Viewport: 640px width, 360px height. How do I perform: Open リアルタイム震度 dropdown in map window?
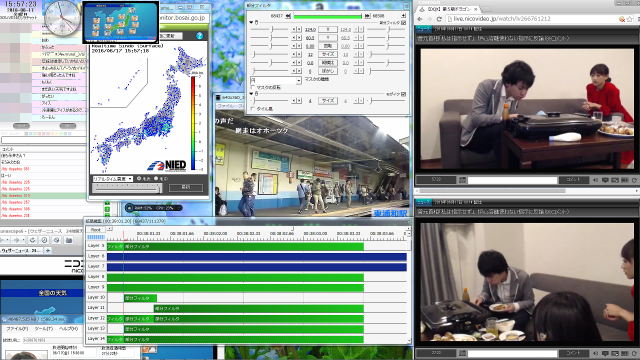point(113,179)
